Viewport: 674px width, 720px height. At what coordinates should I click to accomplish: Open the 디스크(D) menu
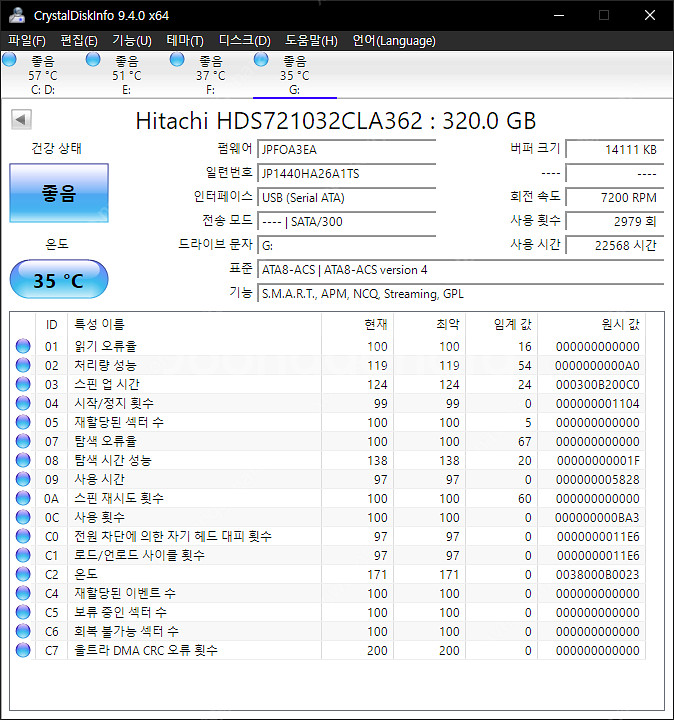click(245, 41)
